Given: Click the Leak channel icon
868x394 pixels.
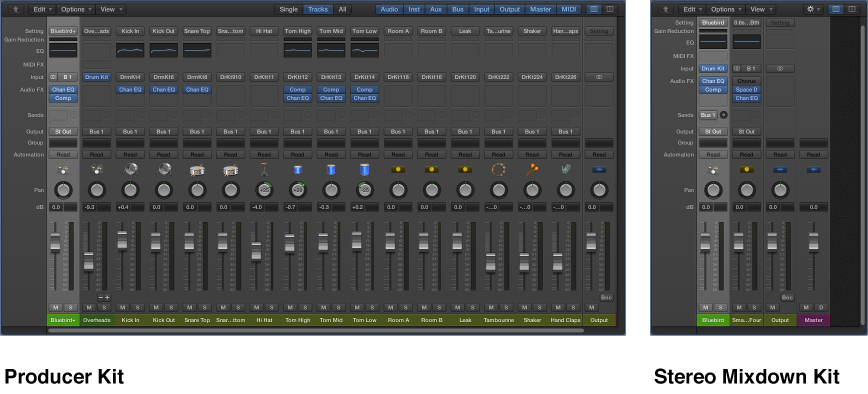Looking at the screenshot, I should pyautogui.click(x=464, y=169).
